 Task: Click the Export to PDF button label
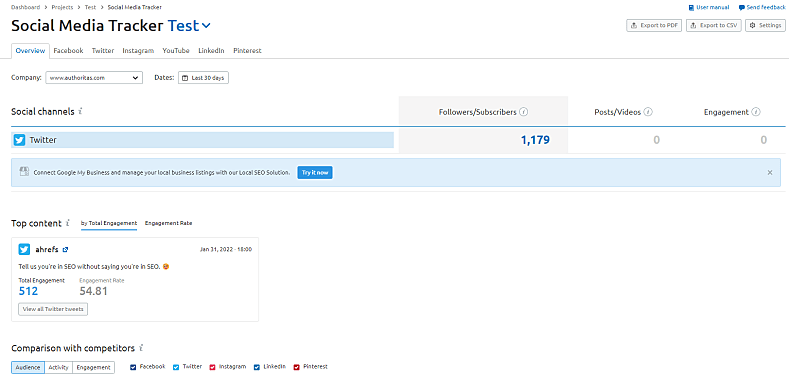659,25
